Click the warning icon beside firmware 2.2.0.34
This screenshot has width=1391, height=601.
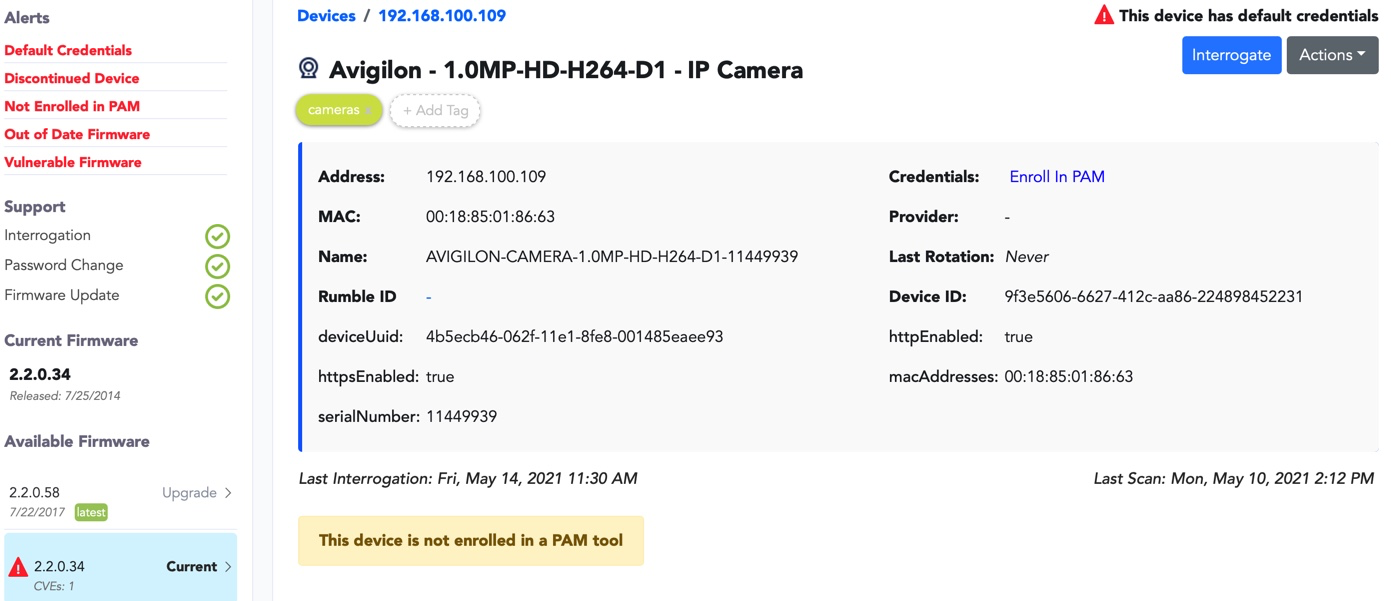18,567
